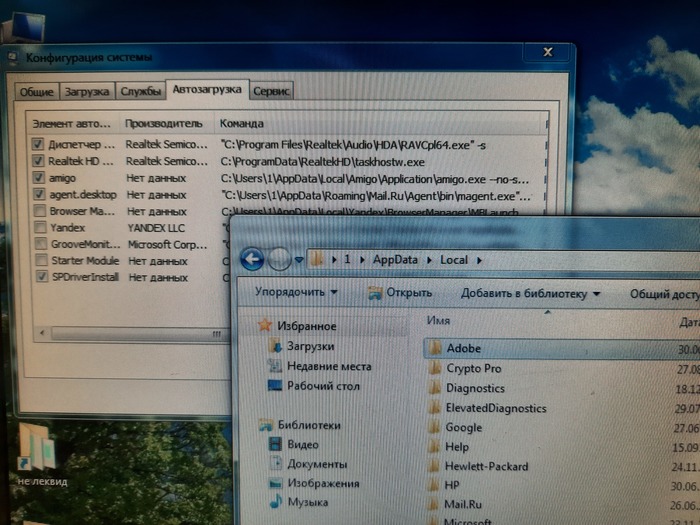
Task: Uncheck the SPDriverInstall startup item
Action: tap(42, 277)
